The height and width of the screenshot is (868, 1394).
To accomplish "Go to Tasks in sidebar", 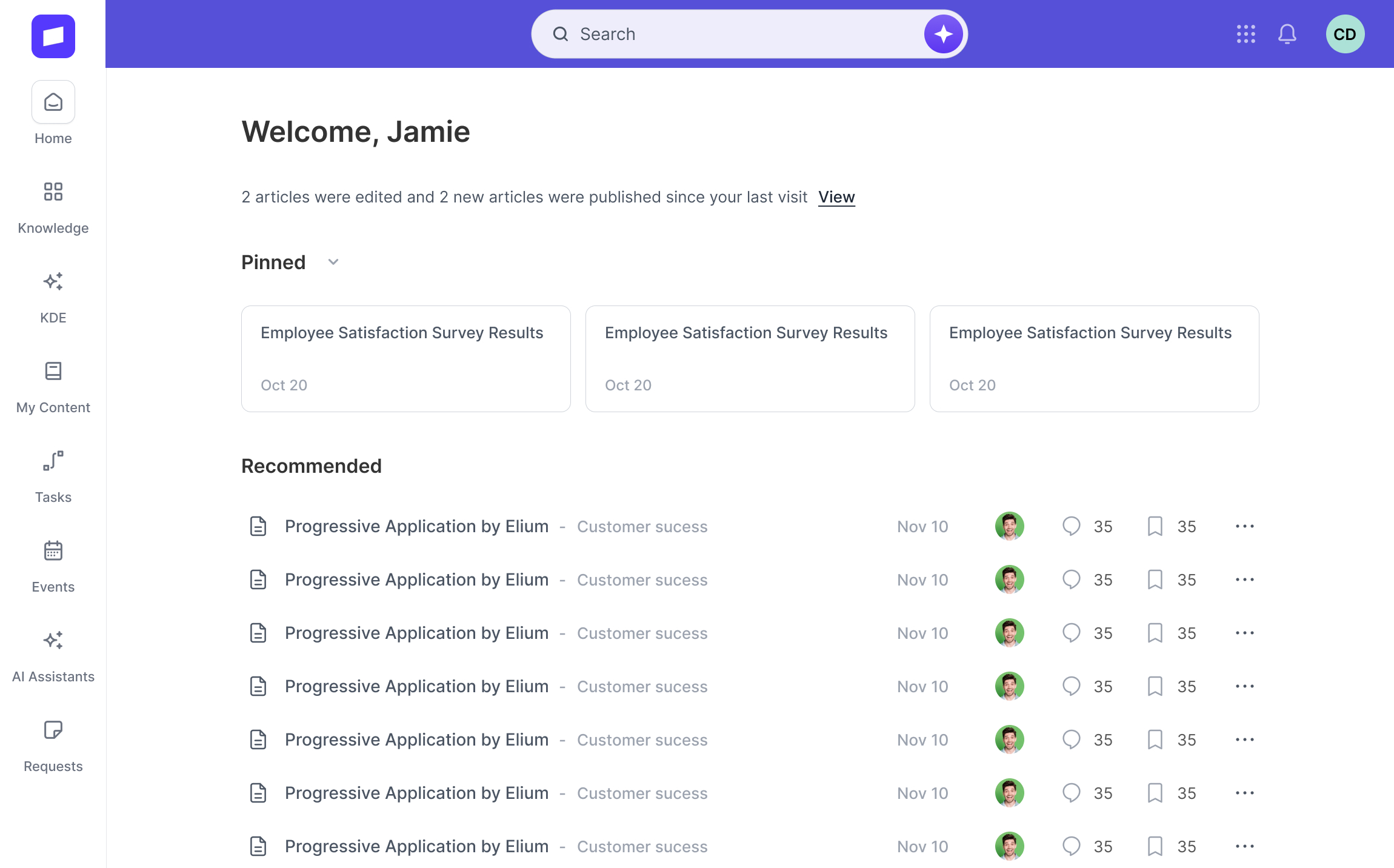I will pyautogui.click(x=53, y=476).
